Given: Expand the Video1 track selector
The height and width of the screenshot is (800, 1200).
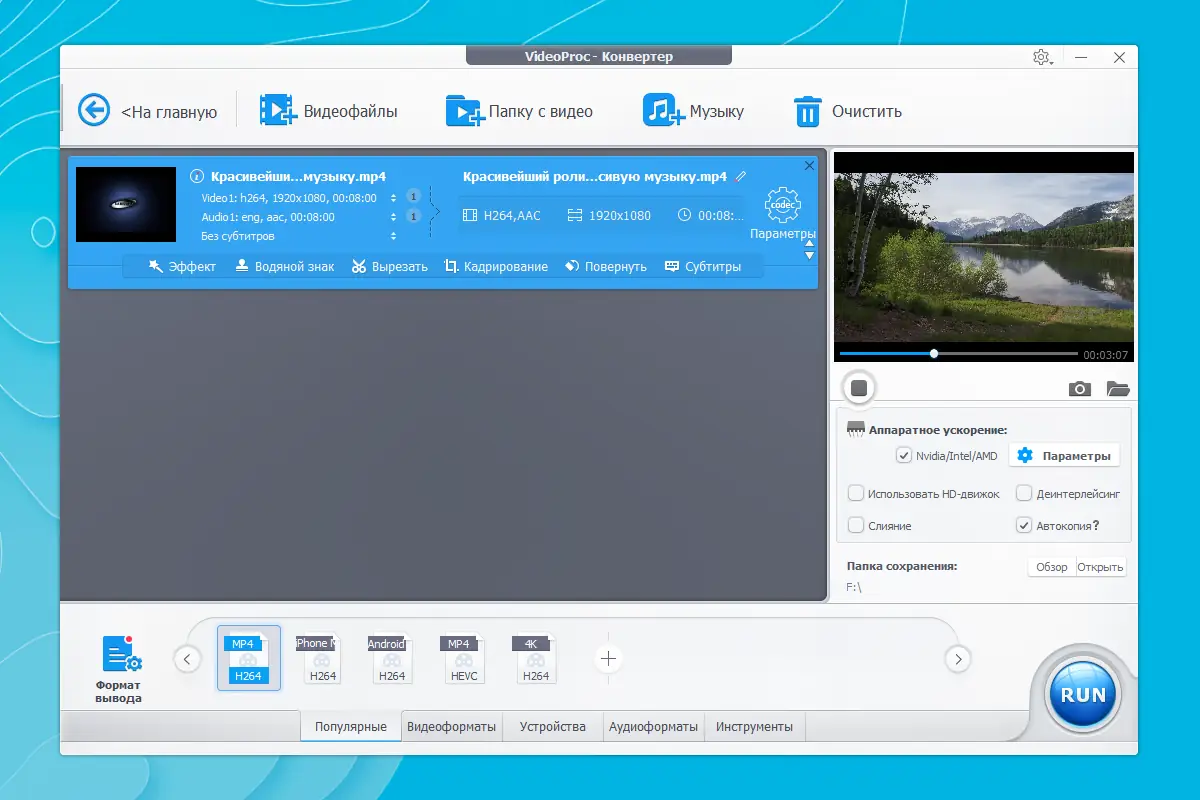Looking at the screenshot, I should (393, 198).
